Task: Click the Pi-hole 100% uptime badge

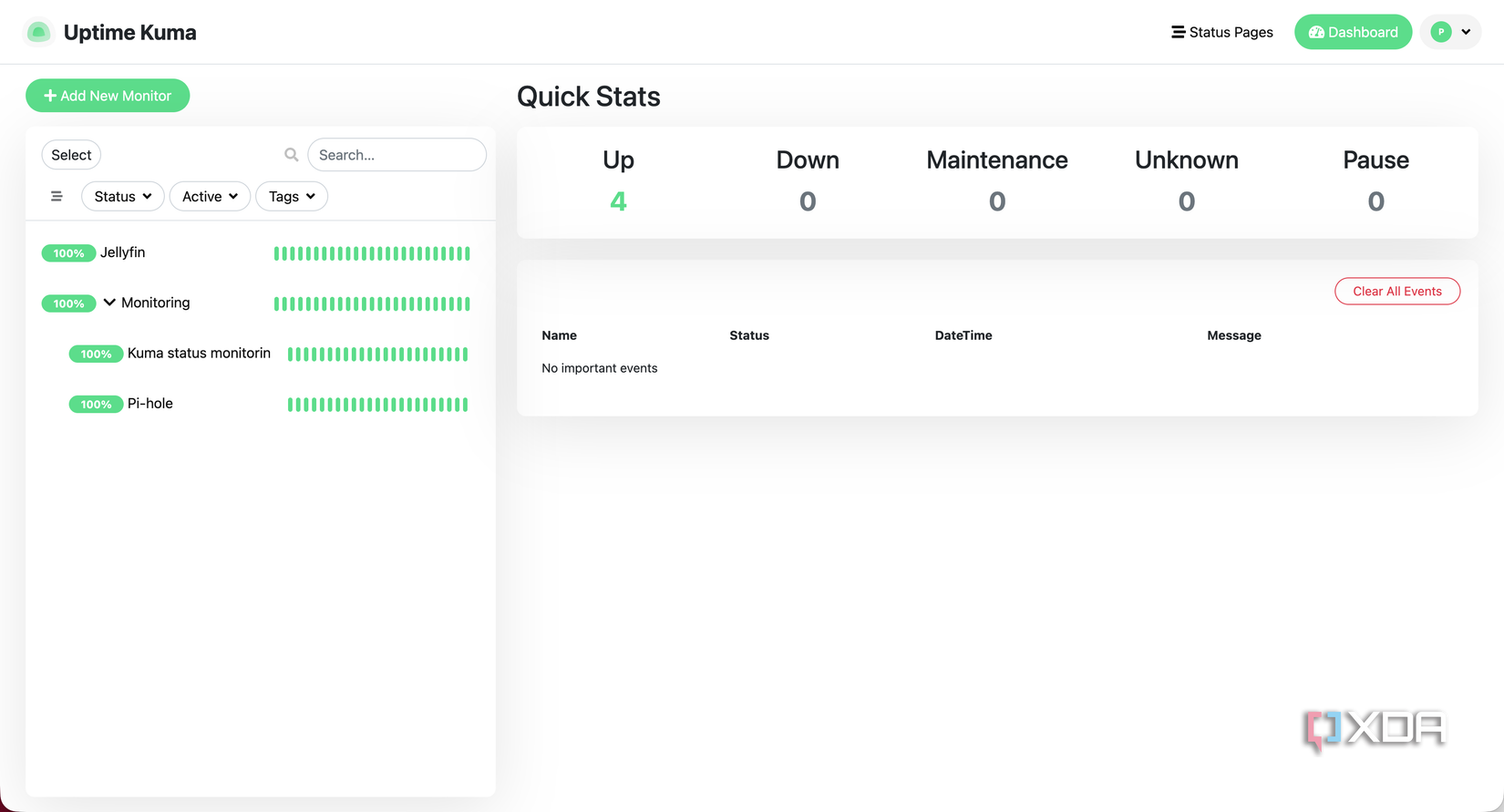Action: coord(96,405)
